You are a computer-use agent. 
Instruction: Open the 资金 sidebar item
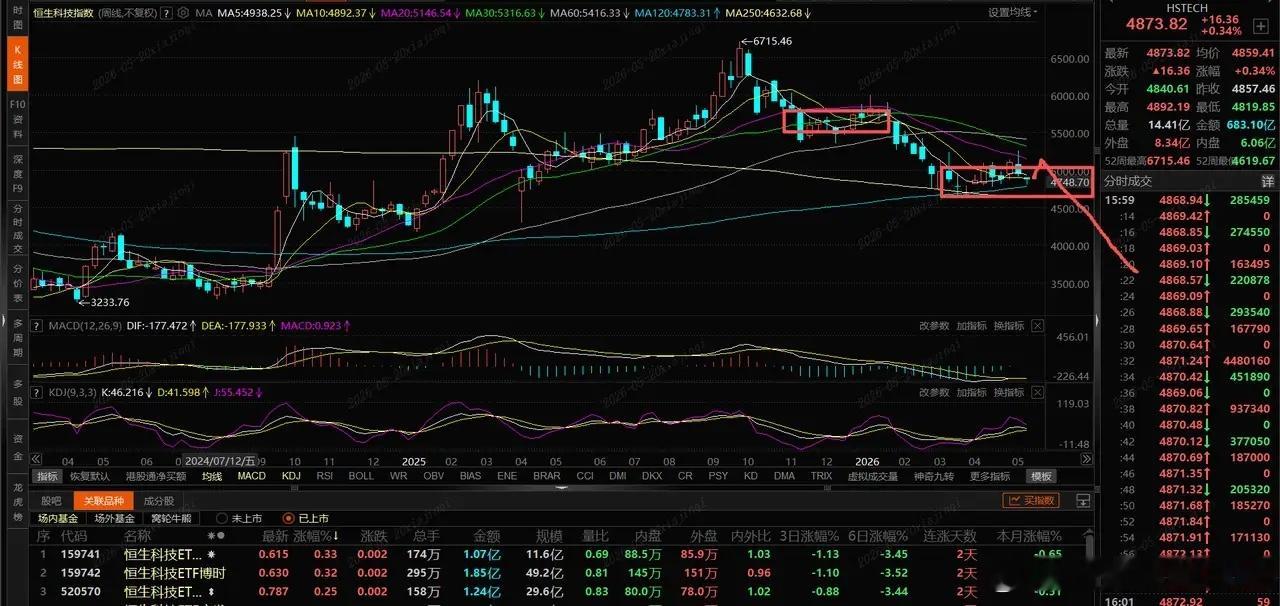pos(17,445)
